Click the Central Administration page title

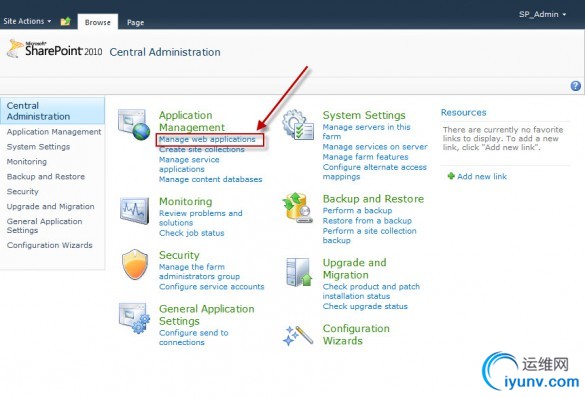pyautogui.click(x=165, y=52)
